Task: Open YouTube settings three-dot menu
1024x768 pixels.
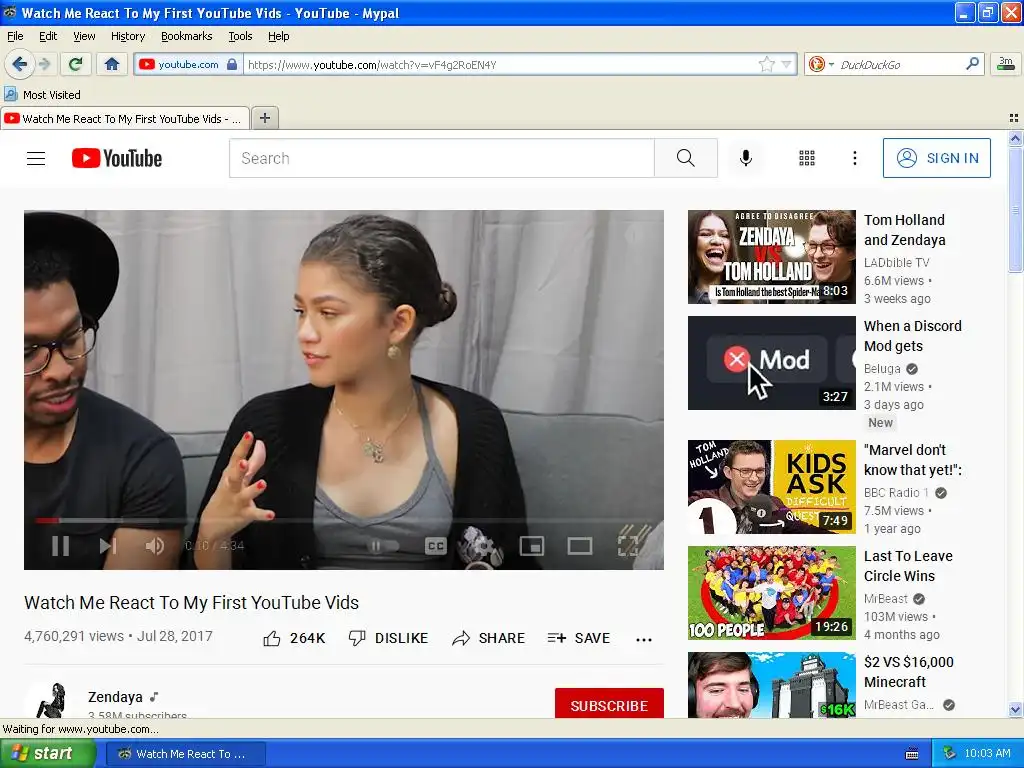Action: pyautogui.click(x=854, y=158)
